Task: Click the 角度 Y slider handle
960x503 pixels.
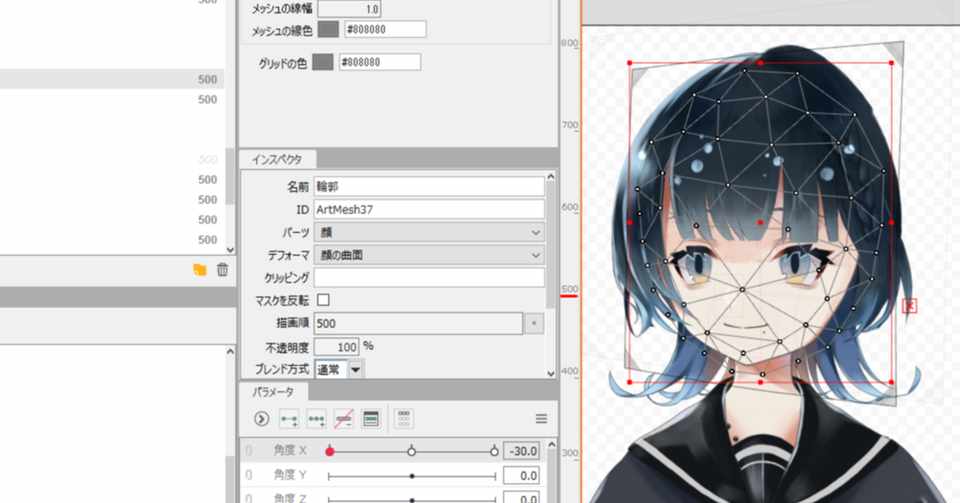Action: pyautogui.click(x=412, y=475)
